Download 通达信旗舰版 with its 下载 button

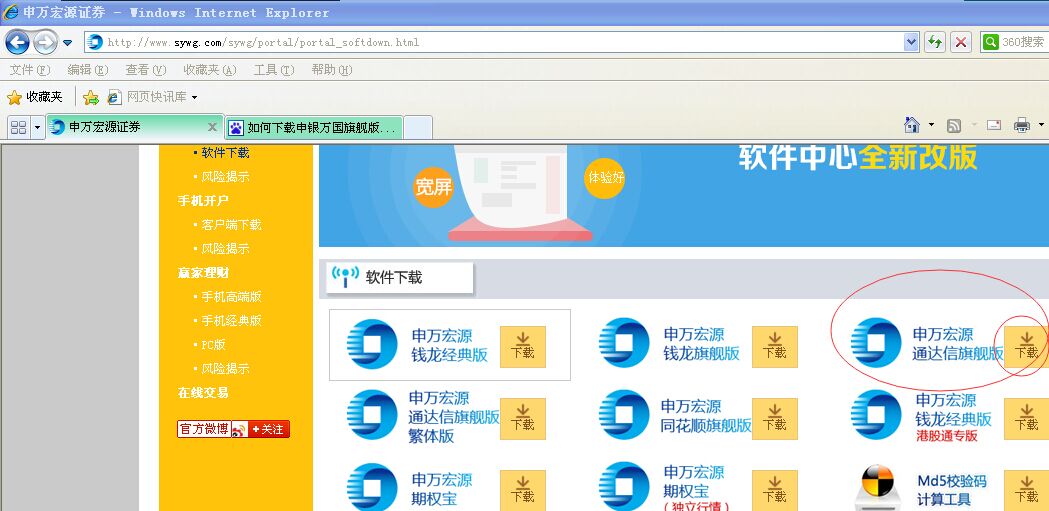click(1026, 346)
